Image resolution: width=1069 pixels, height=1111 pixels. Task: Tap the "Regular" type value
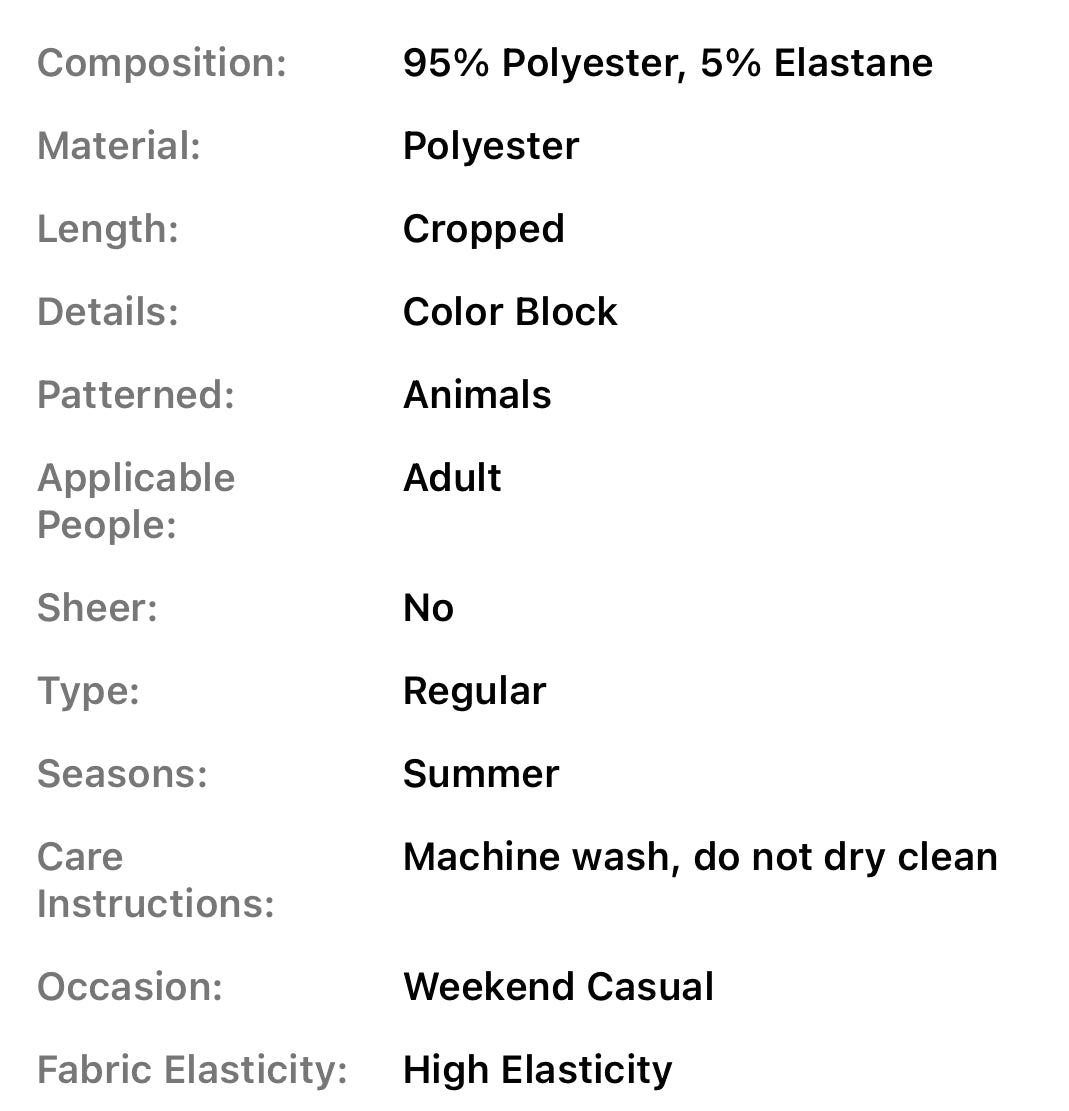click(474, 691)
